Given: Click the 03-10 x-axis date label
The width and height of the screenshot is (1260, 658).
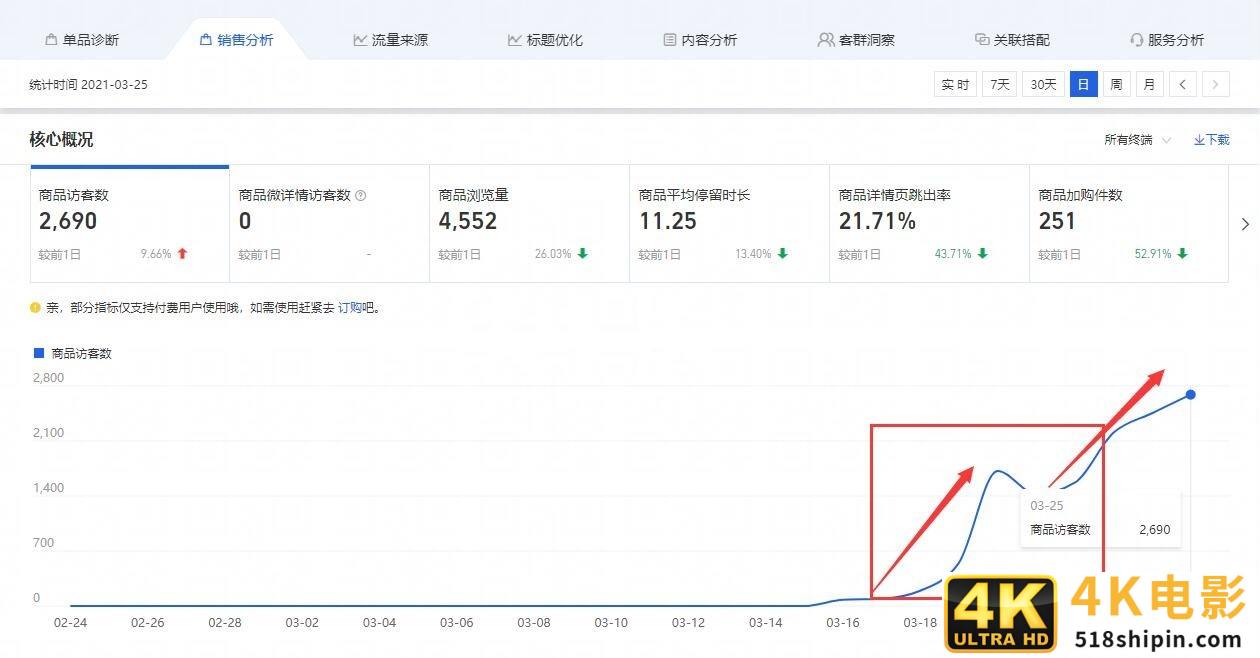Looking at the screenshot, I should (611, 622).
